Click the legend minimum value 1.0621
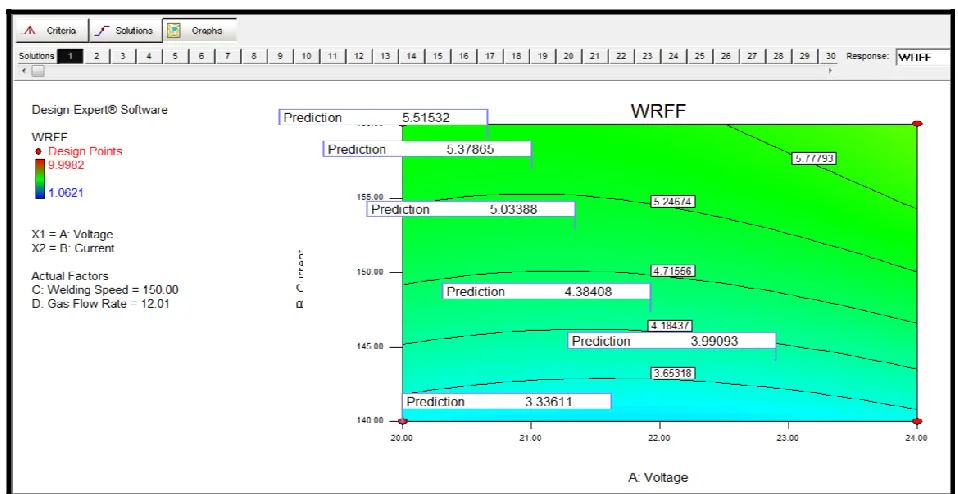This screenshot has width=958, height=494. [65, 193]
